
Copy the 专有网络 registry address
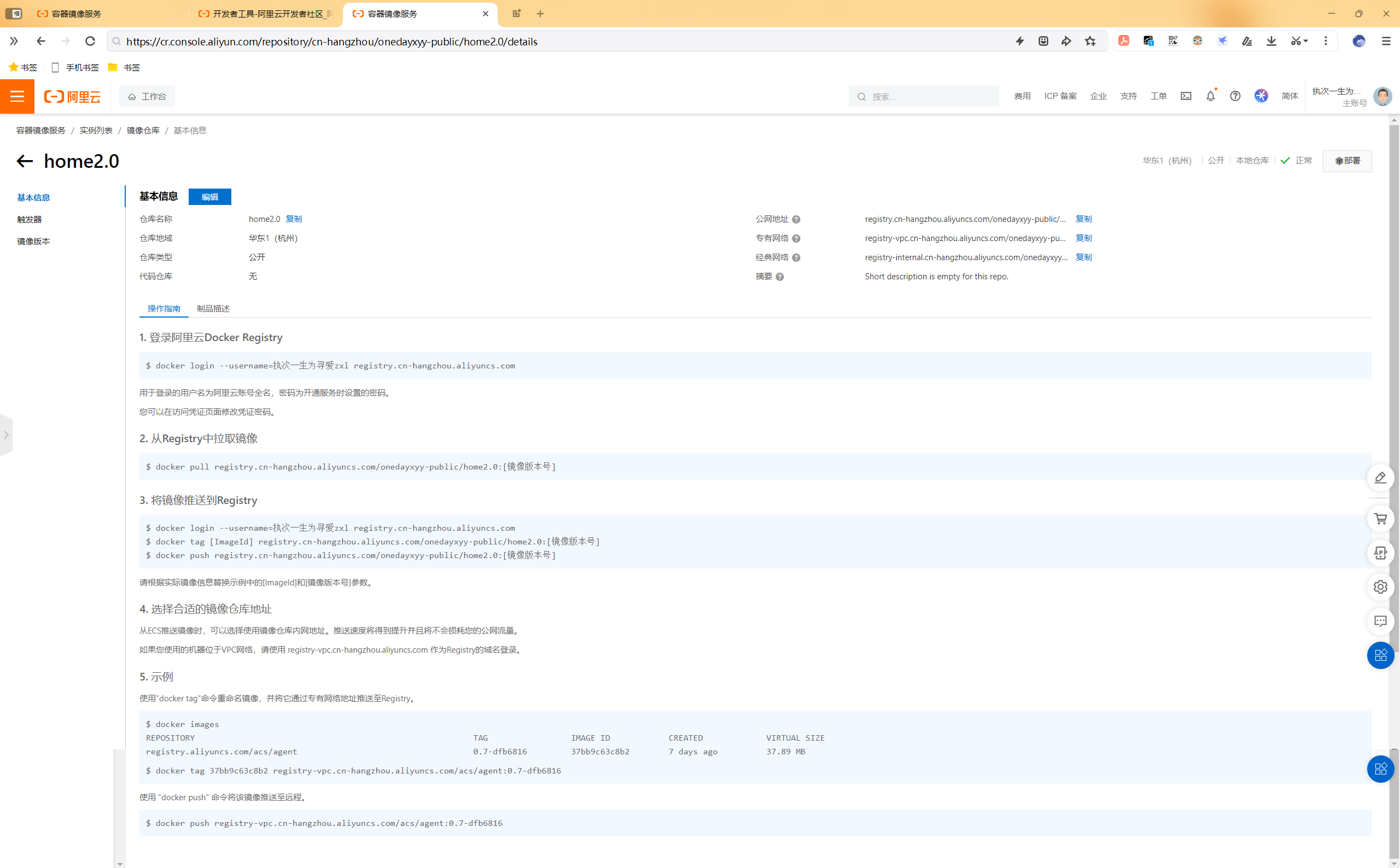point(1083,238)
